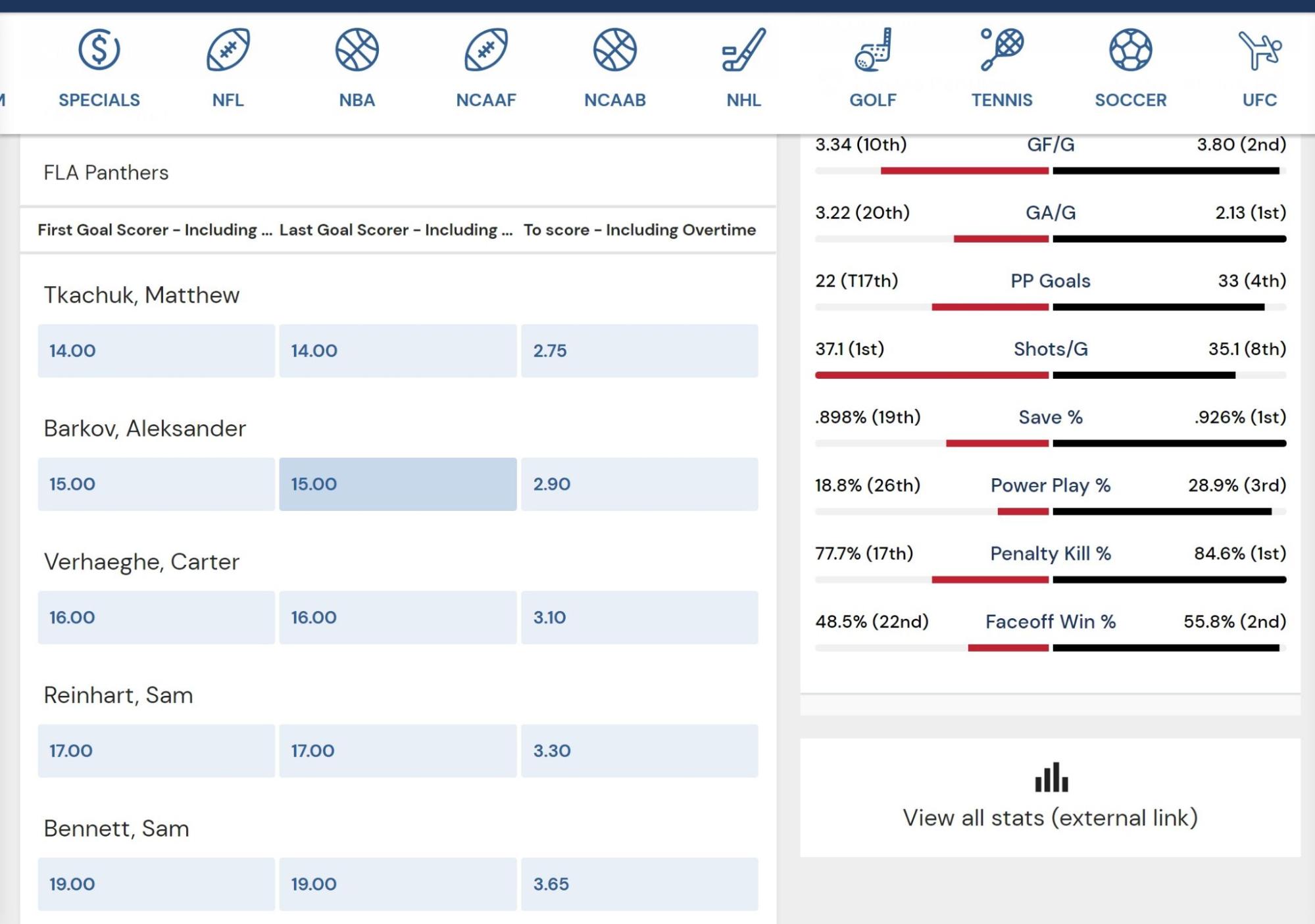1315x924 pixels.
Task: Go to NCAAF football icon
Action: pos(485,49)
